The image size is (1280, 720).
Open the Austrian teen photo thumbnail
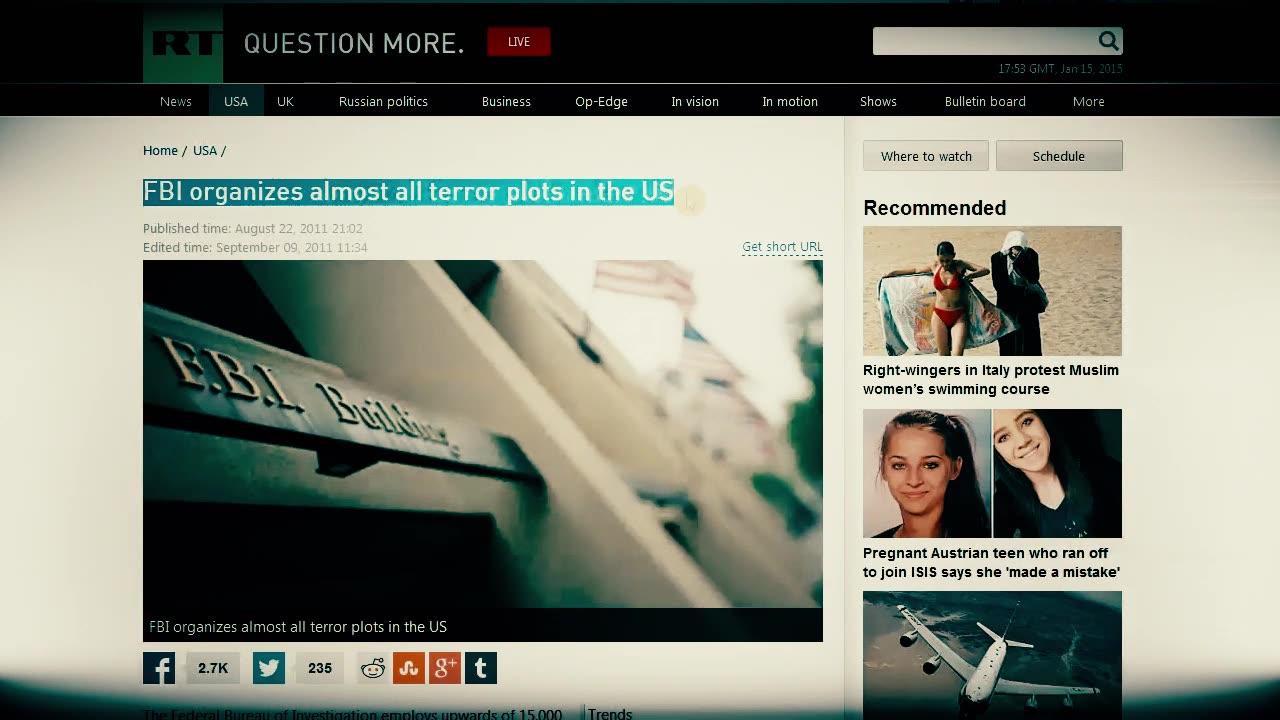click(992, 474)
